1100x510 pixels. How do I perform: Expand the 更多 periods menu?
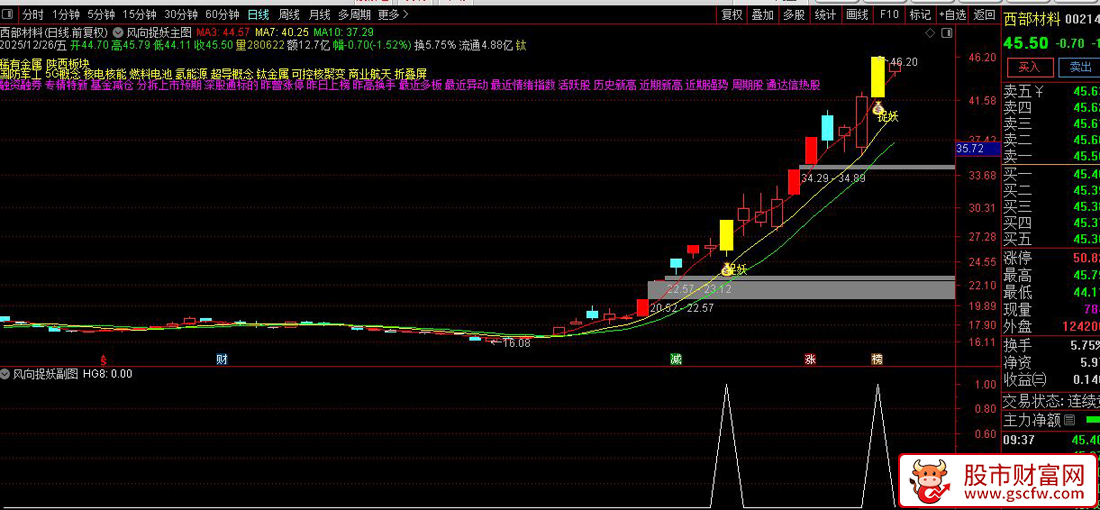393,14
